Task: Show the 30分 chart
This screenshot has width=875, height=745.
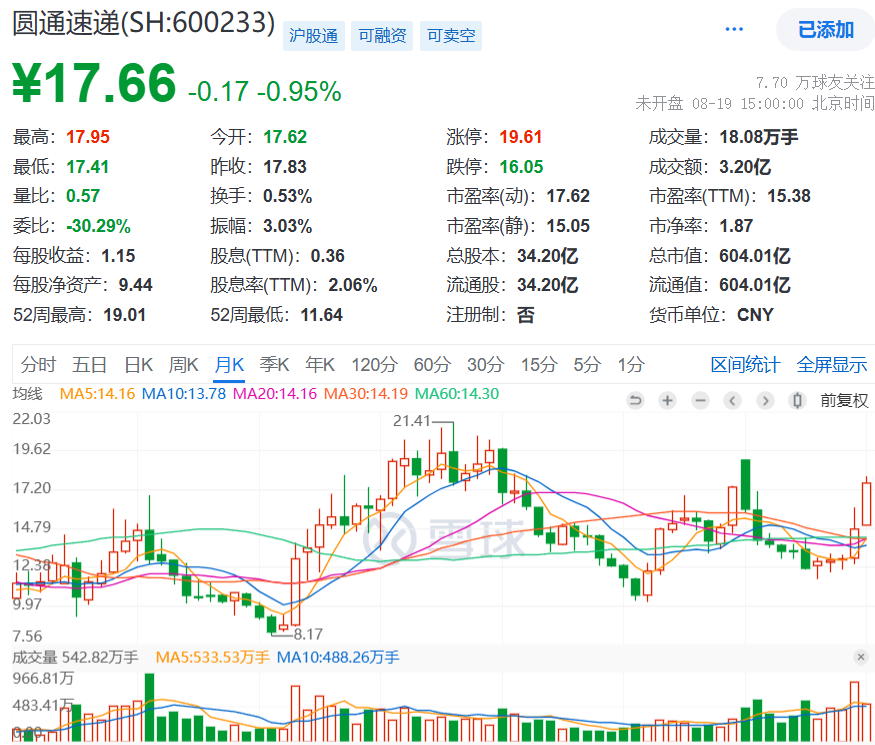Action: pyautogui.click(x=485, y=365)
